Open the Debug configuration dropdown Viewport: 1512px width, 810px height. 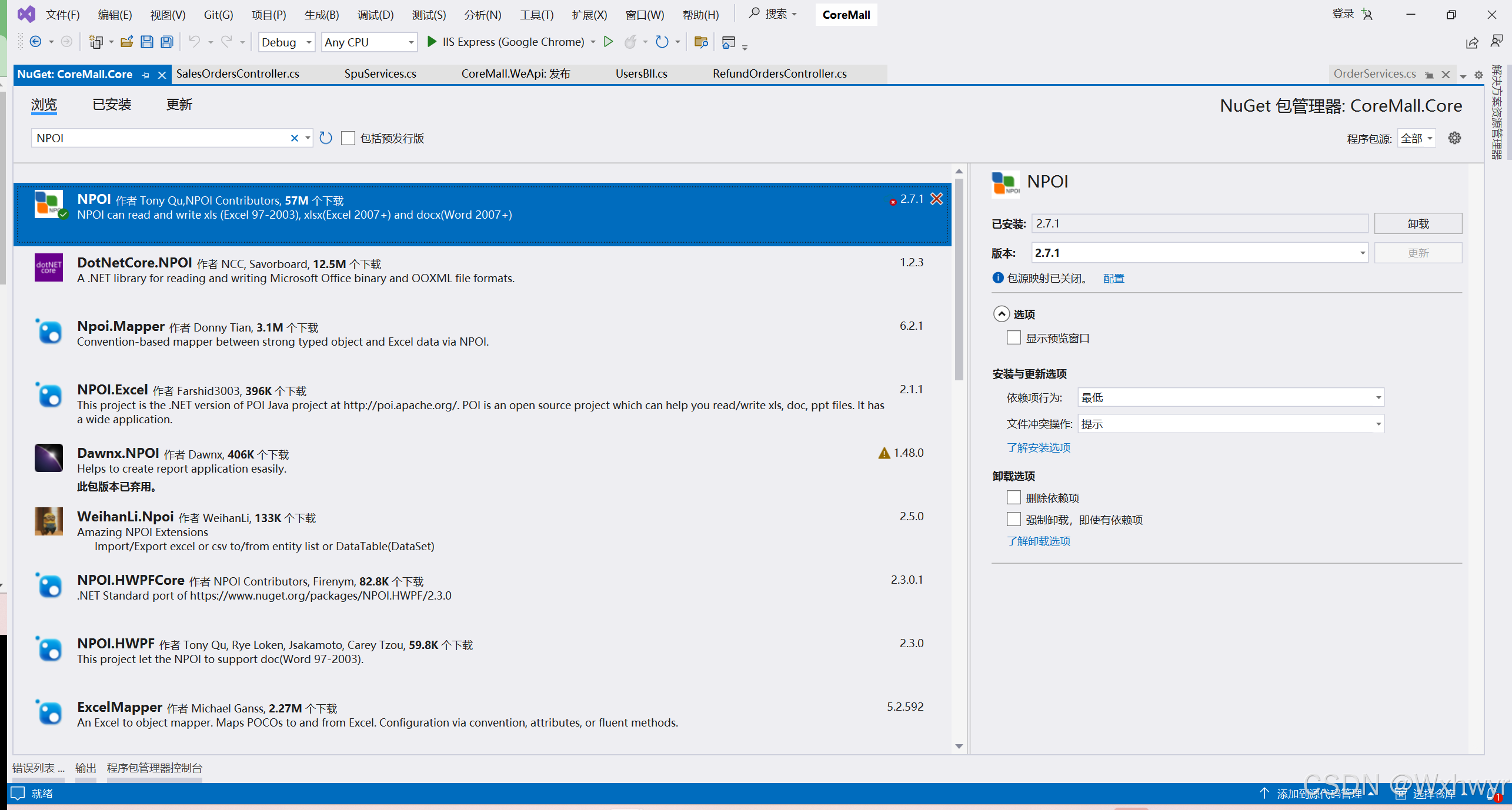click(x=286, y=42)
